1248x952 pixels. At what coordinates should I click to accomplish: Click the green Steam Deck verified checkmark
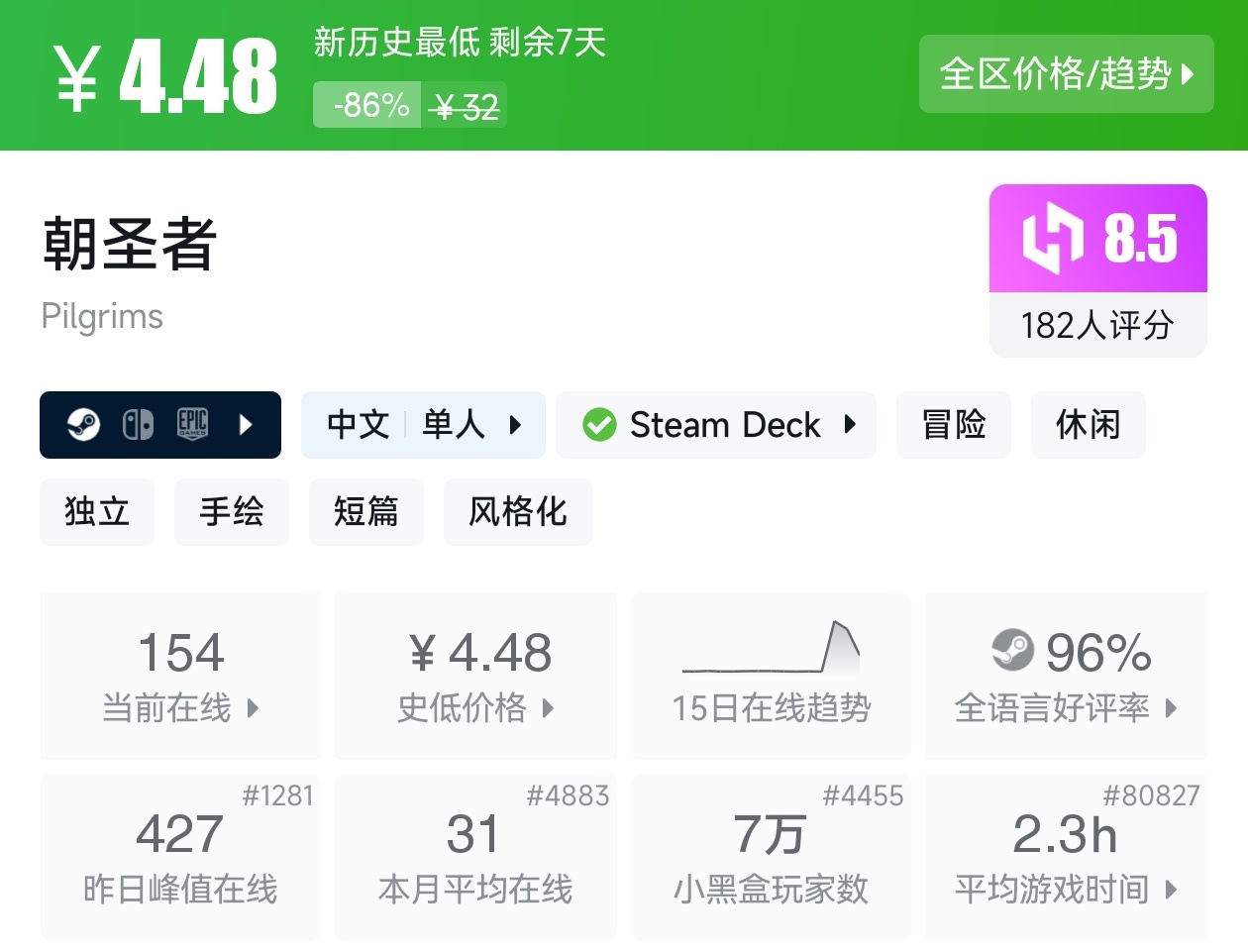(599, 425)
